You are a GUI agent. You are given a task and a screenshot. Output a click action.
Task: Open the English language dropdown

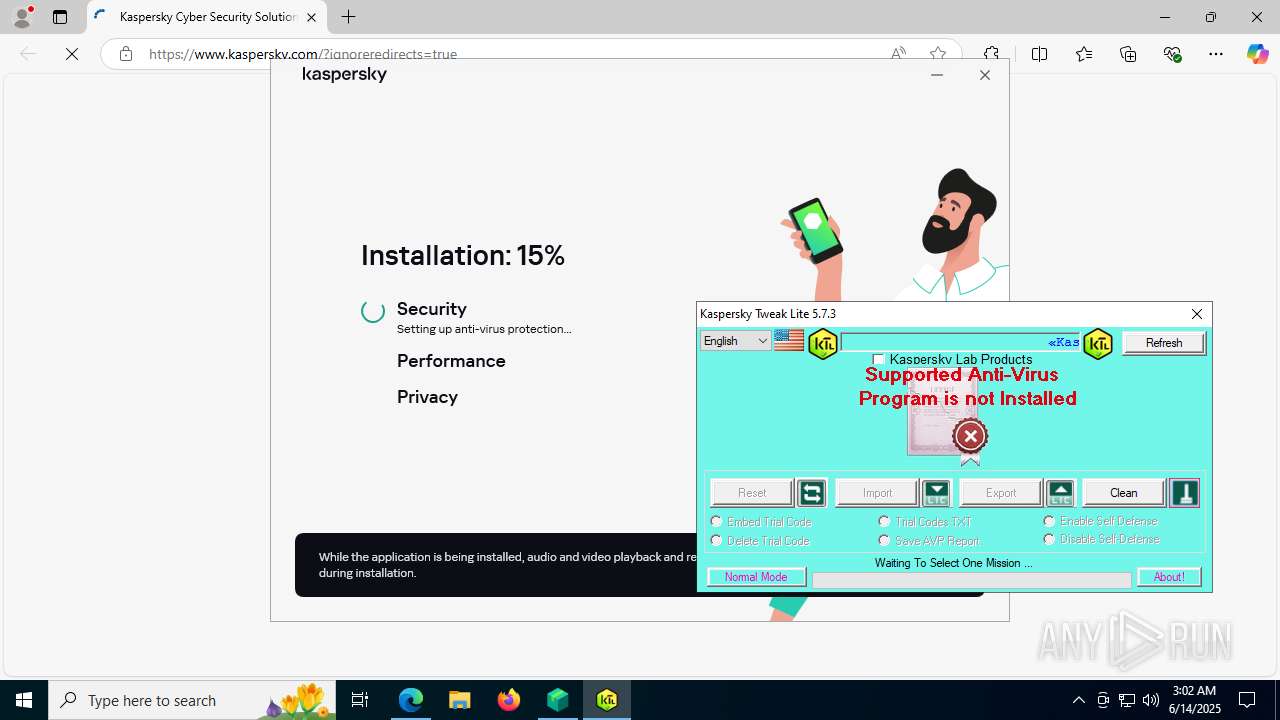[x=735, y=341]
